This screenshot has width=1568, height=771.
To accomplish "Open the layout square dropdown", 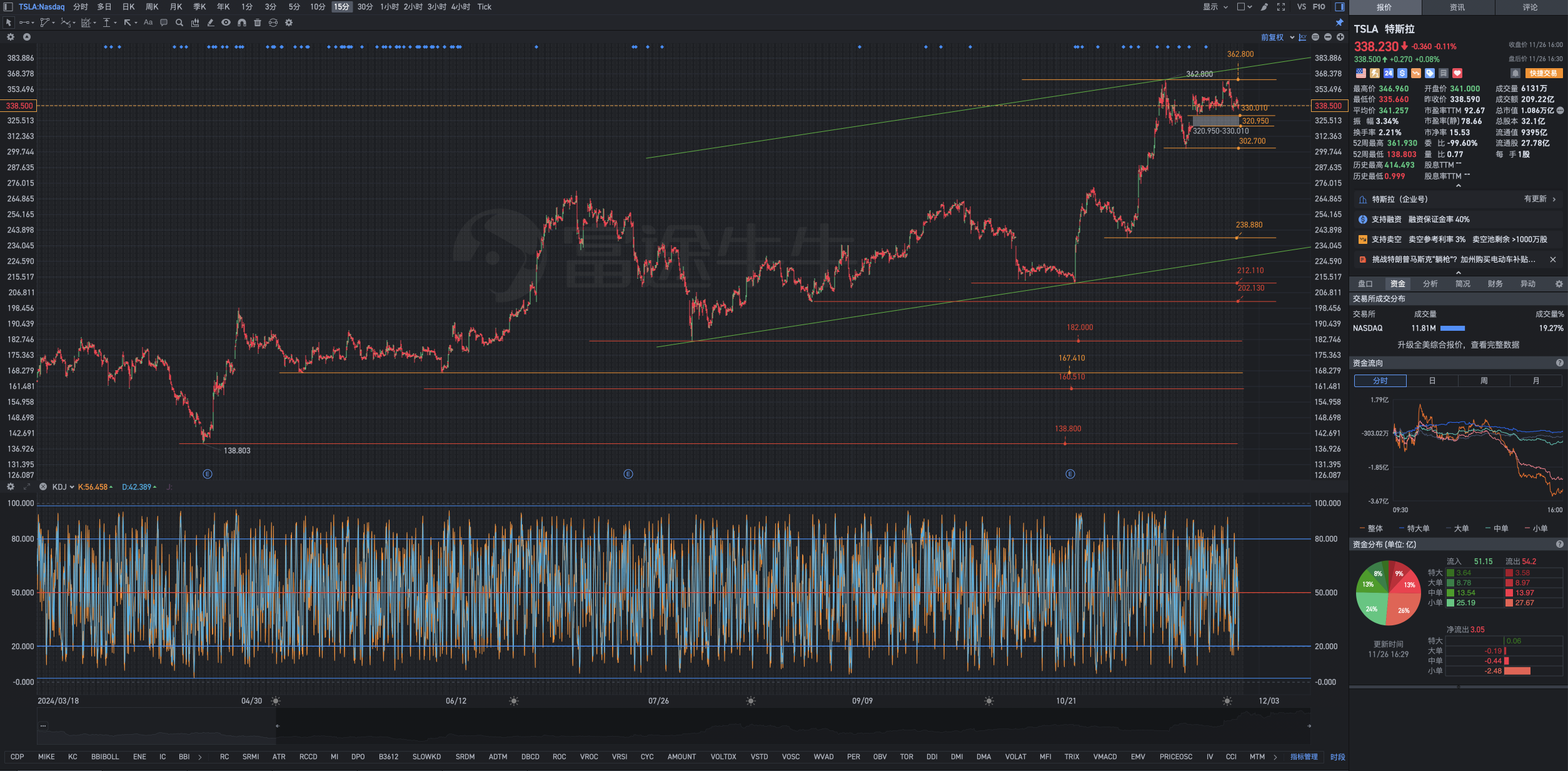I will pos(1244,7).
